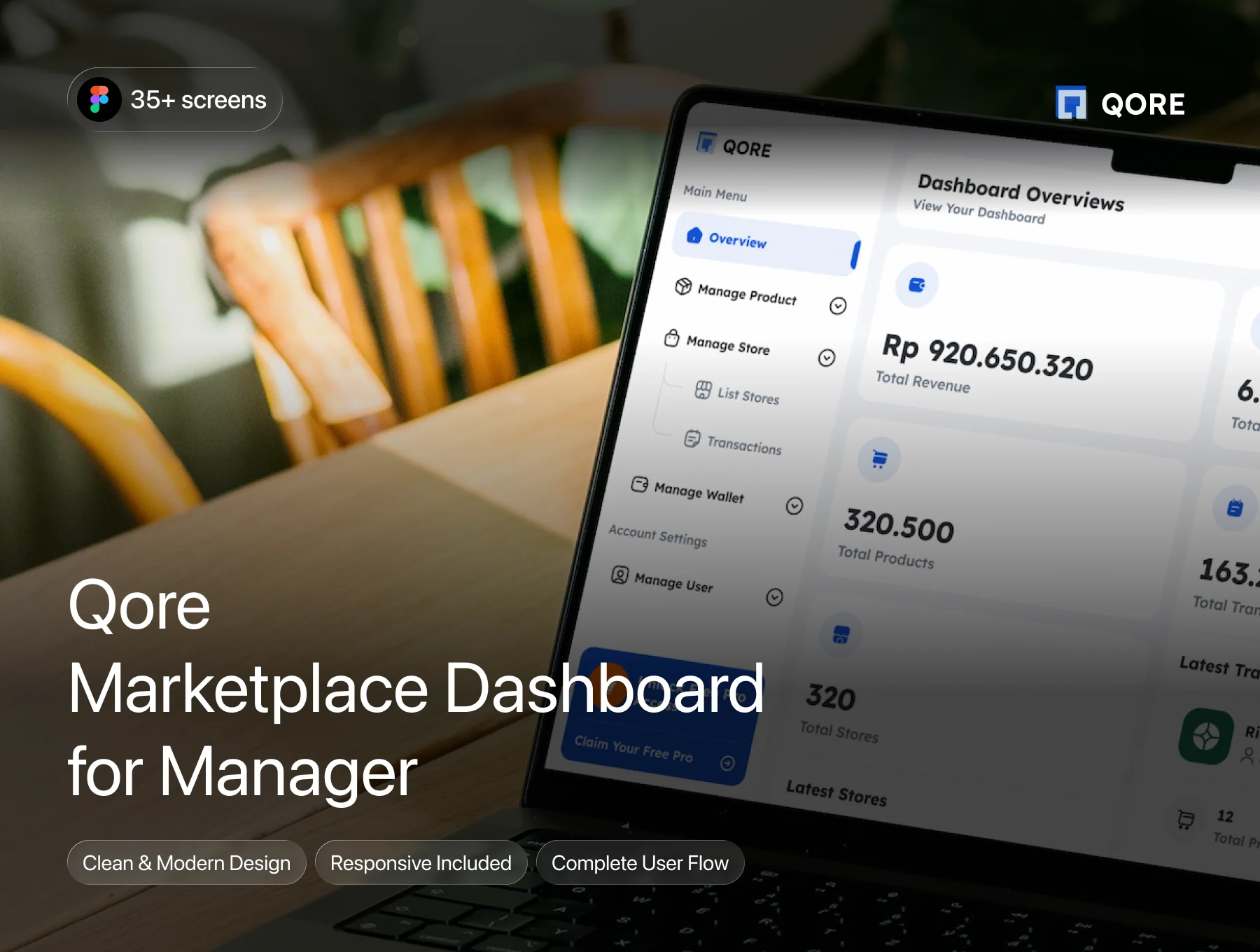The width and height of the screenshot is (1260, 952).
Task: Click the cart icon beside the number 12
Action: click(x=1186, y=819)
